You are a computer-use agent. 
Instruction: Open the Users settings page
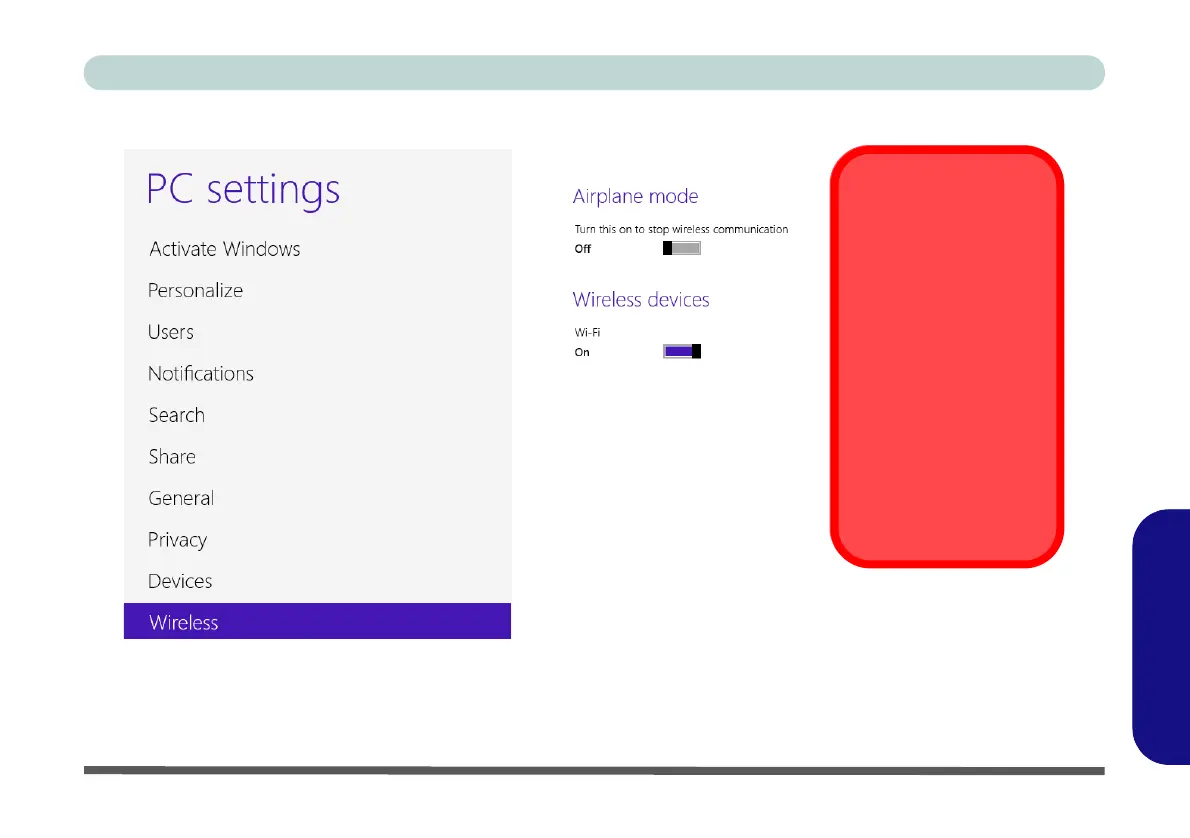point(171,332)
